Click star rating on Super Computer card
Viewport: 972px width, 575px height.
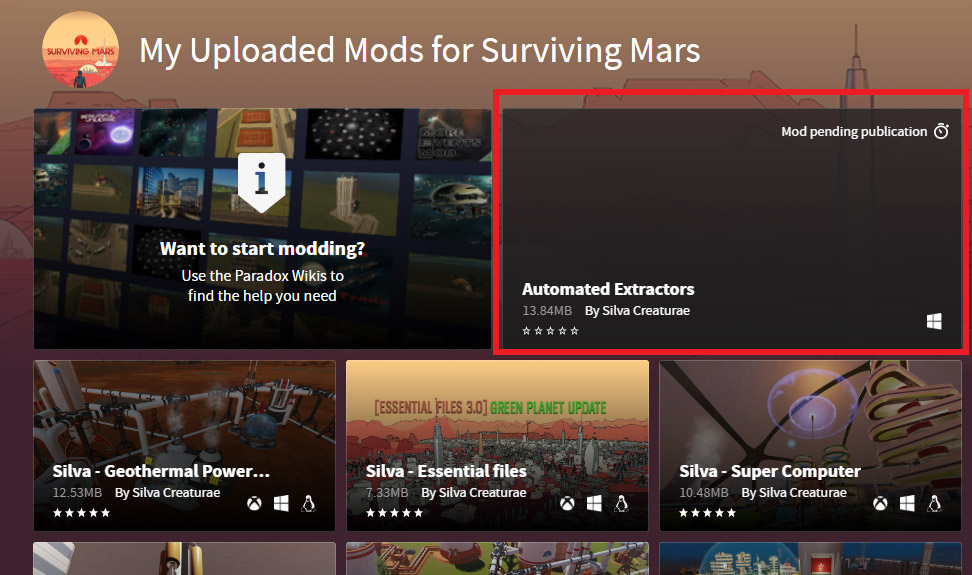tap(707, 513)
